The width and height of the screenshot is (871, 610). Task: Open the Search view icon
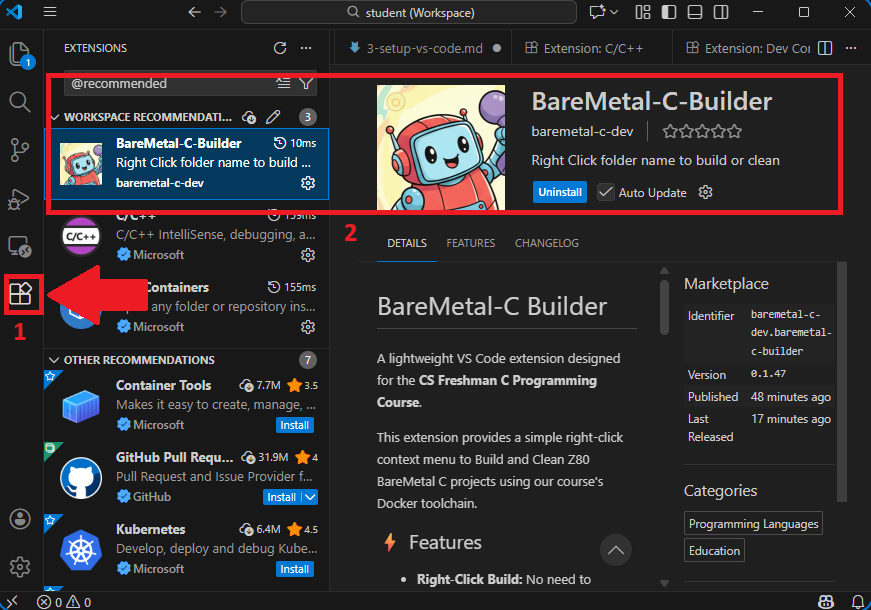pos(20,101)
